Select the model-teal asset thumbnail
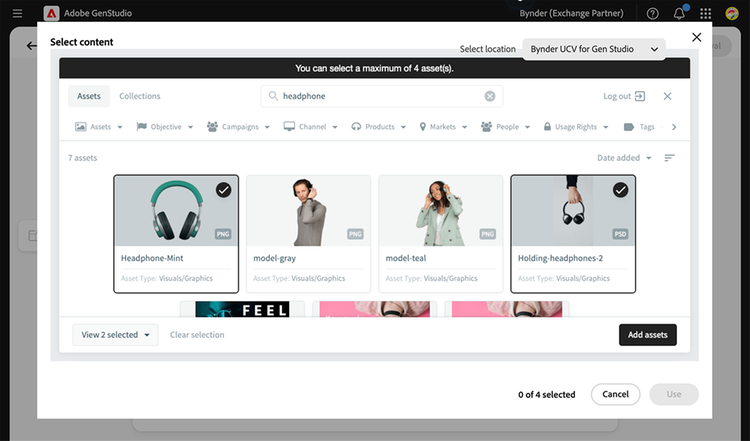Screen dimensions: 750x441 click(441, 211)
